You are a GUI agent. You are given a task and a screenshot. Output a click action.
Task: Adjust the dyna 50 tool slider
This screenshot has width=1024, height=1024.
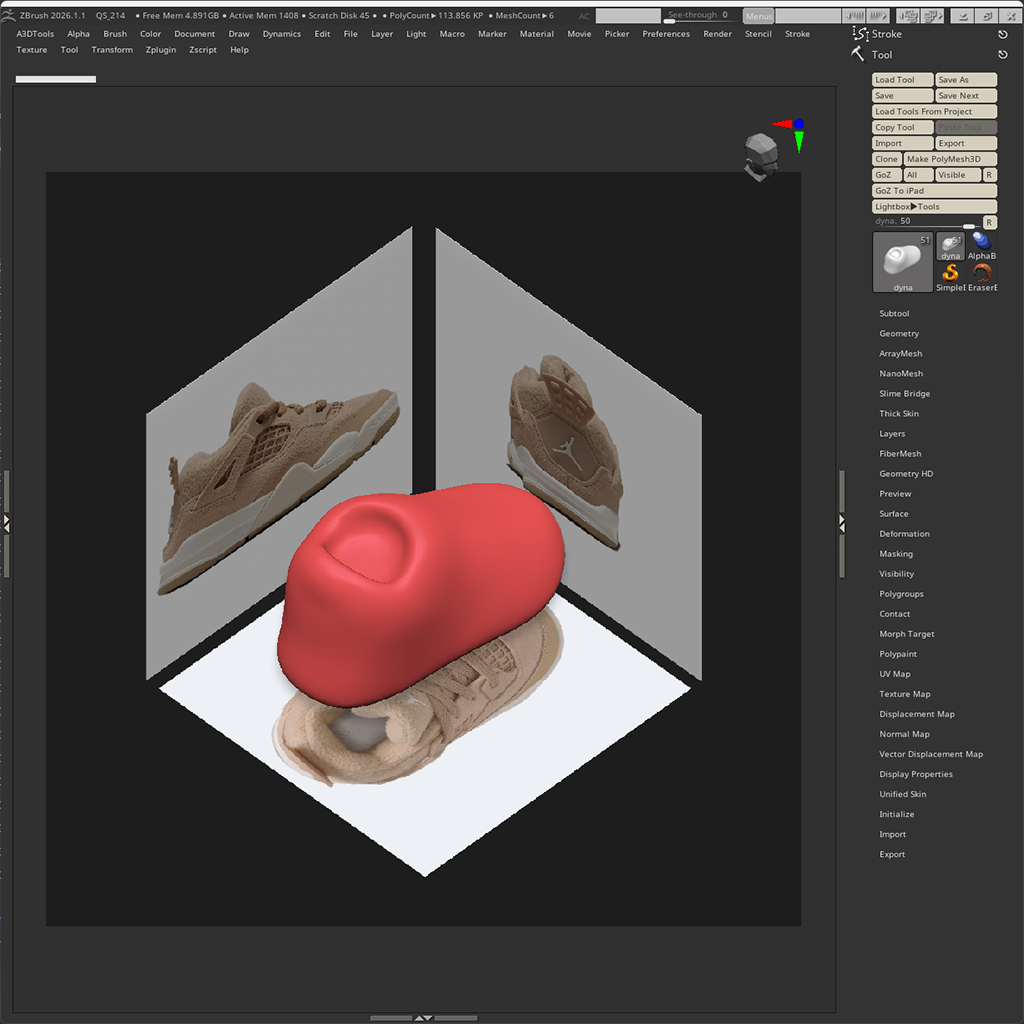[927, 222]
